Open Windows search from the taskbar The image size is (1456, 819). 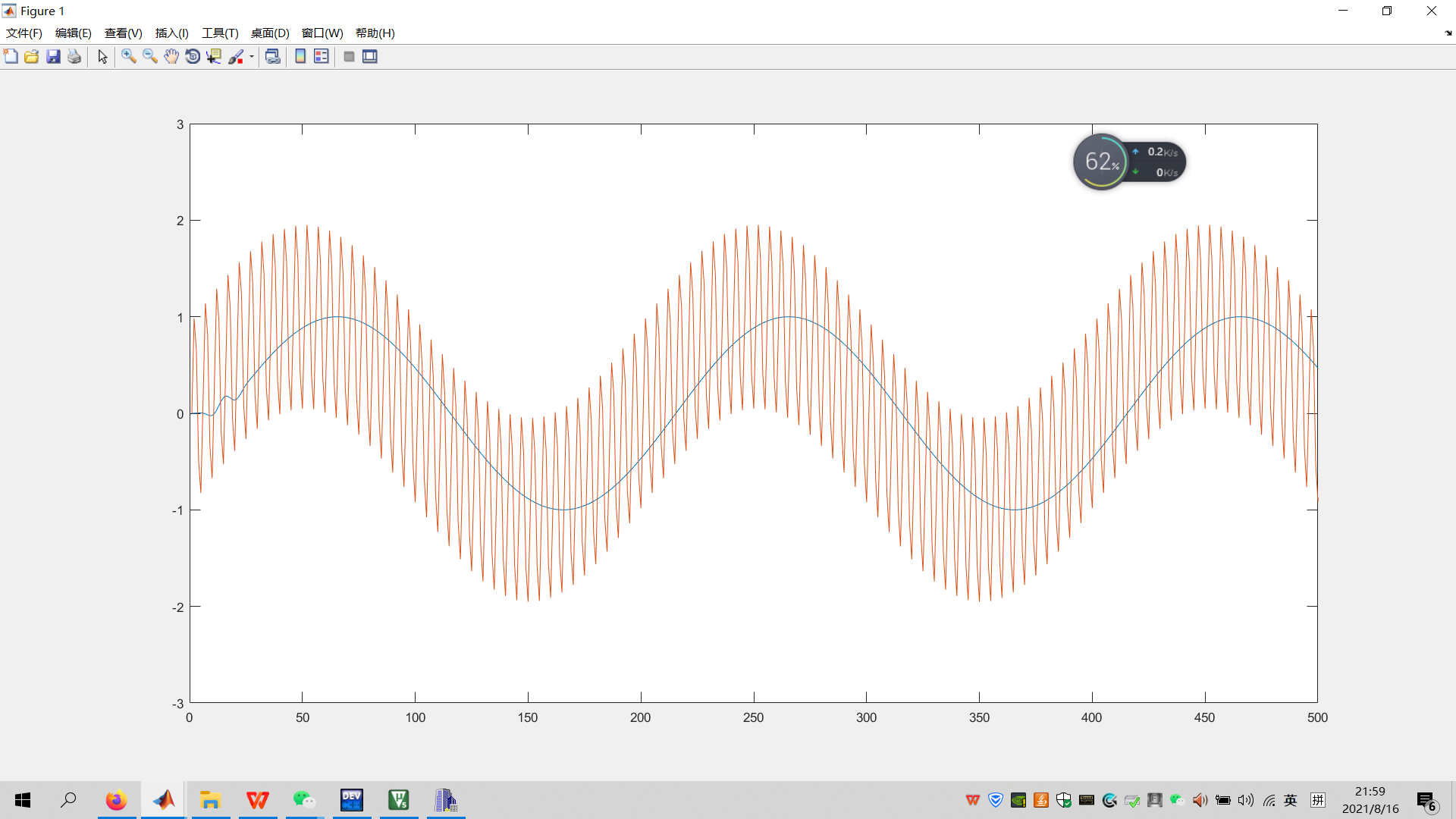click(x=68, y=800)
